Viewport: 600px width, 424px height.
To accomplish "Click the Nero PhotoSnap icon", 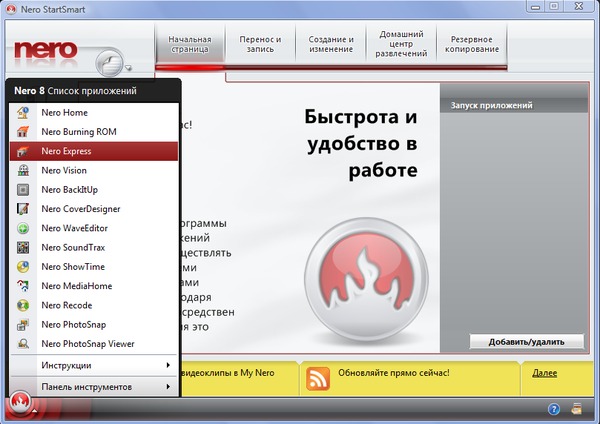I will [23, 325].
